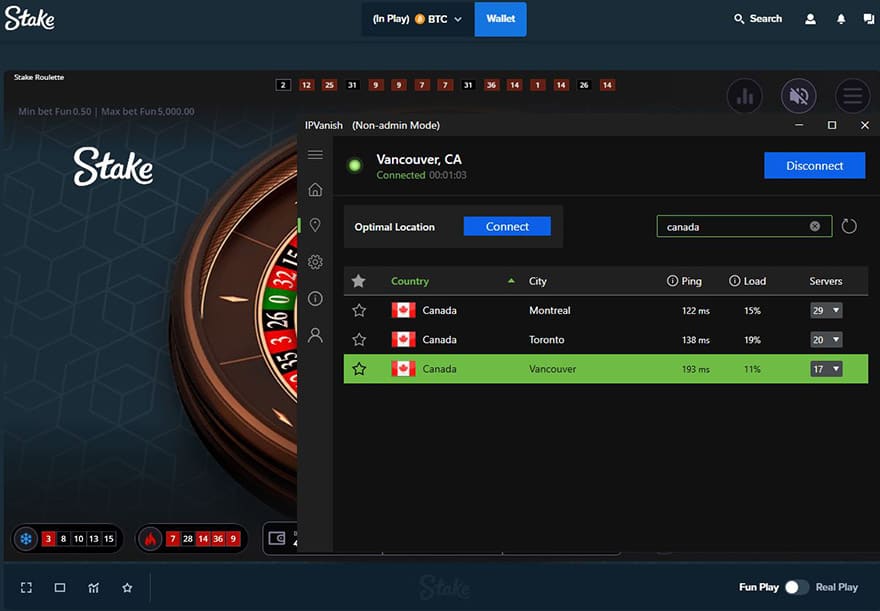This screenshot has height=611, width=880.
Task: Click the canada search field
Action: [x=744, y=226]
